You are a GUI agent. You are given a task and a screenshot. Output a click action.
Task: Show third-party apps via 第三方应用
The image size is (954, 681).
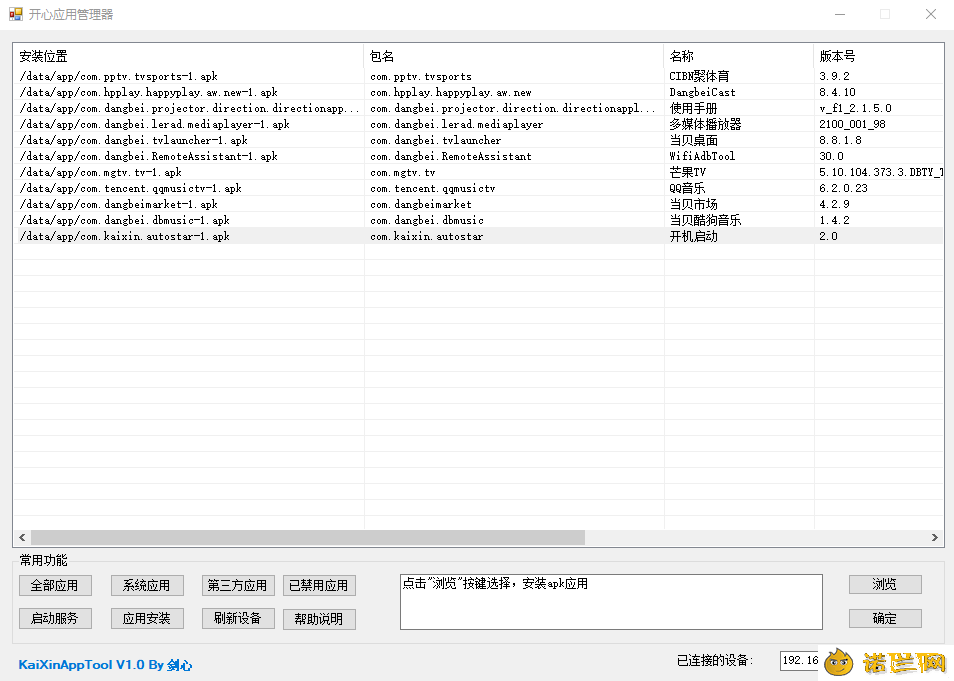point(238,585)
